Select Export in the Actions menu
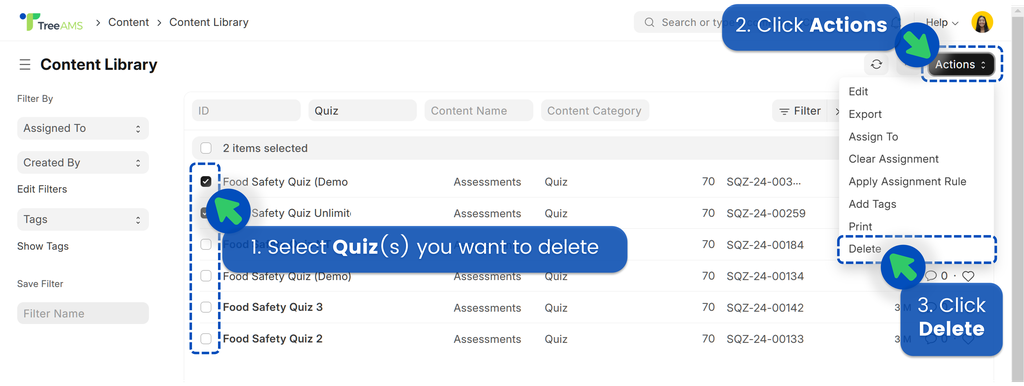 [x=865, y=114]
